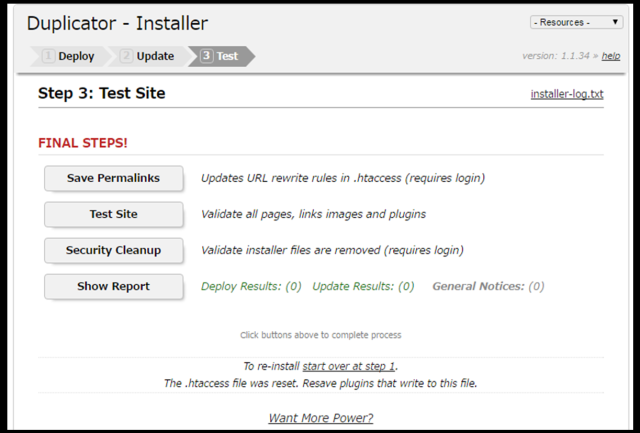Click 'Click buttons above to complete process' text
This screenshot has height=433, width=640.
[x=320, y=335]
